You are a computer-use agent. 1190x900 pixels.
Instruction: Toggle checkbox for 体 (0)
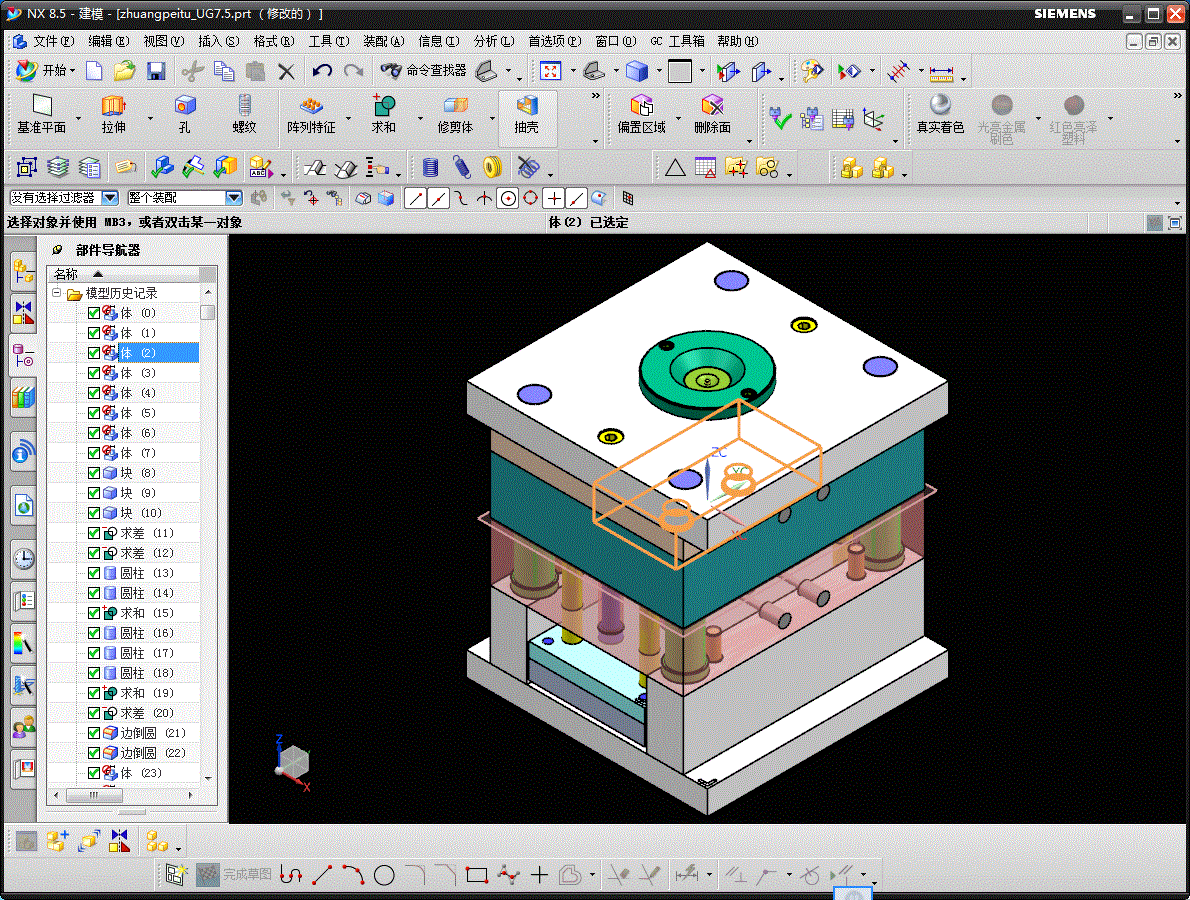coord(94,313)
